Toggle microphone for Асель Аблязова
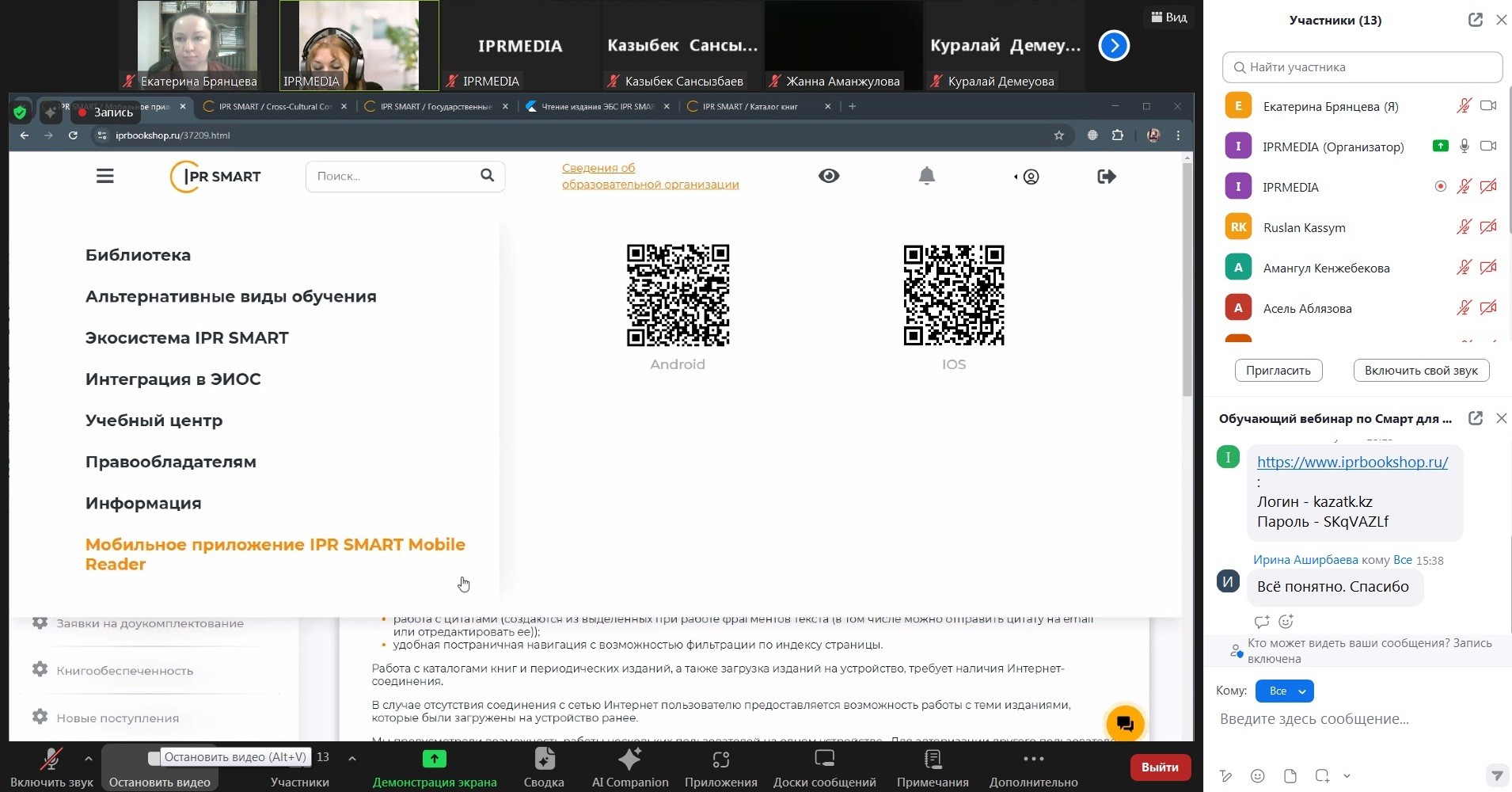1512x792 pixels. [1464, 307]
